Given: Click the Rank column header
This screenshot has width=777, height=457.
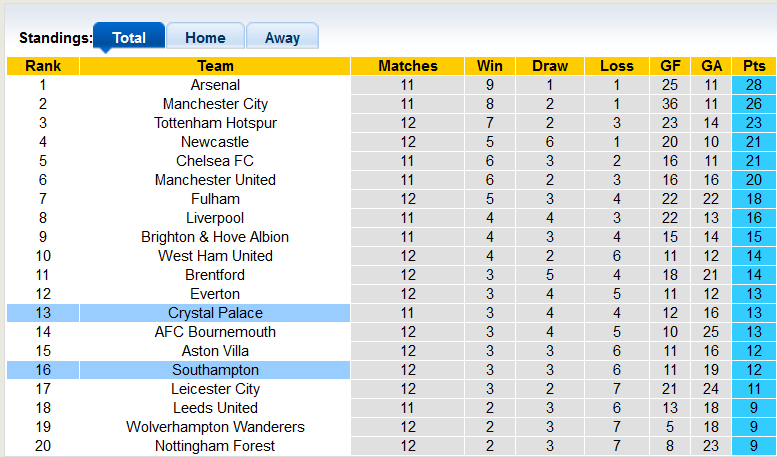Looking at the screenshot, I should (43, 66).
